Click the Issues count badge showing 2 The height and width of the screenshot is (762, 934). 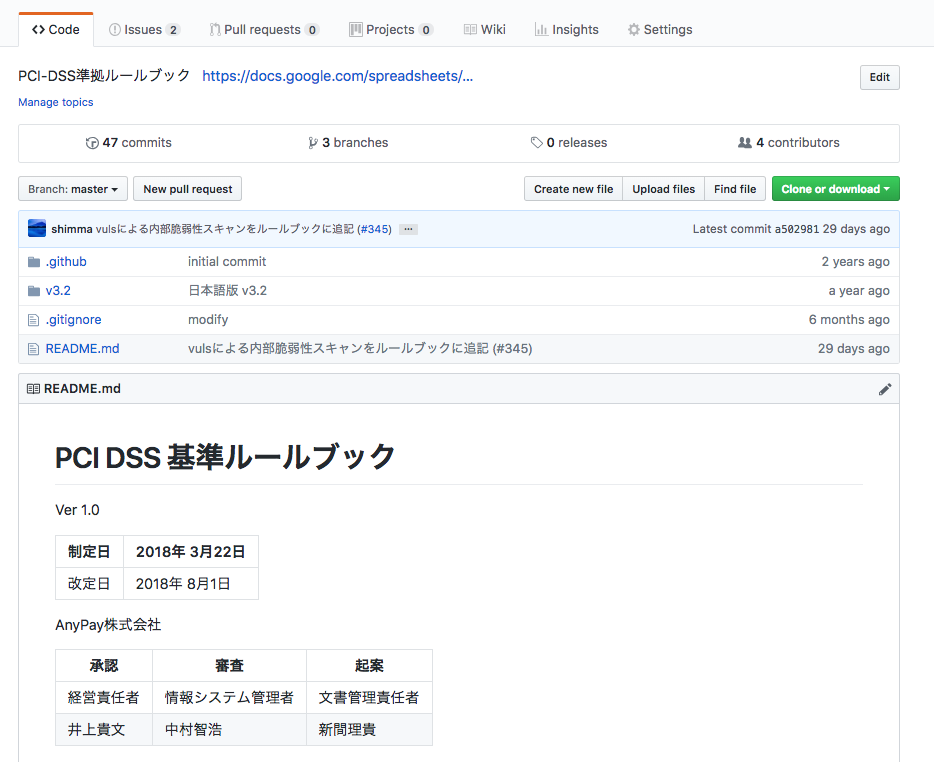(x=173, y=30)
